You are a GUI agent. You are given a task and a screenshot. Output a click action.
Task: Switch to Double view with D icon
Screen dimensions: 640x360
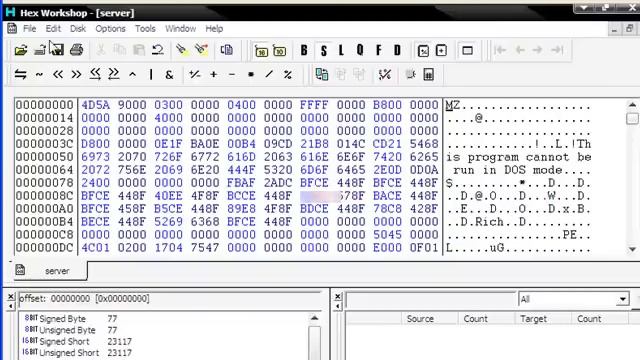tap(397, 50)
